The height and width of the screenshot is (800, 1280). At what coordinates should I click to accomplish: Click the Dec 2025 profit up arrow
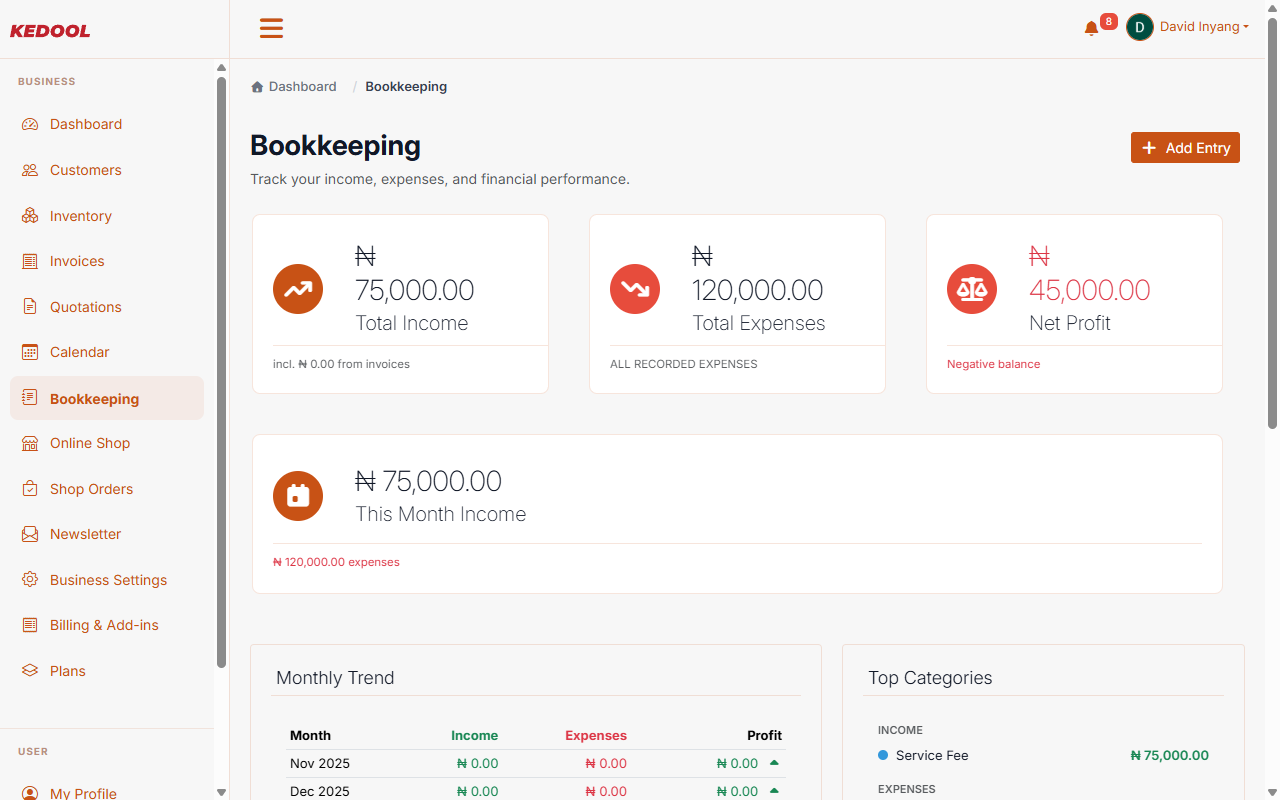tap(774, 790)
